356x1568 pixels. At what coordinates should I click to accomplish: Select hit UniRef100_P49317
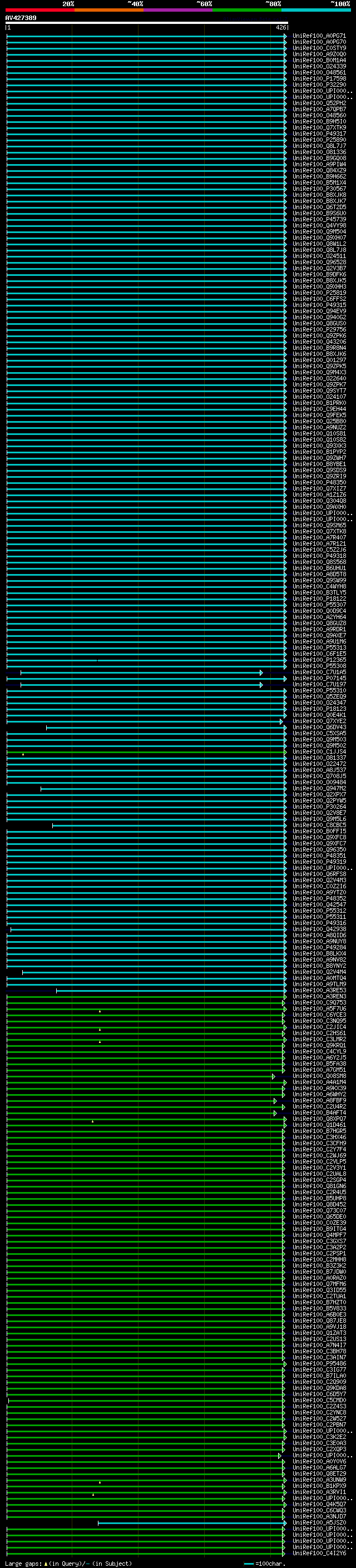point(319,134)
